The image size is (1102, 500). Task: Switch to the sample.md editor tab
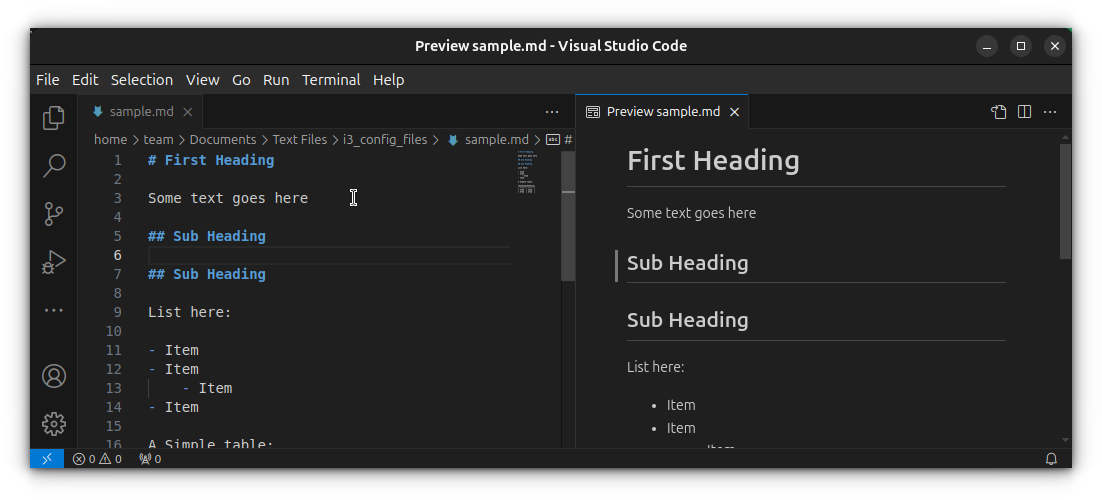(x=141, y=112)
